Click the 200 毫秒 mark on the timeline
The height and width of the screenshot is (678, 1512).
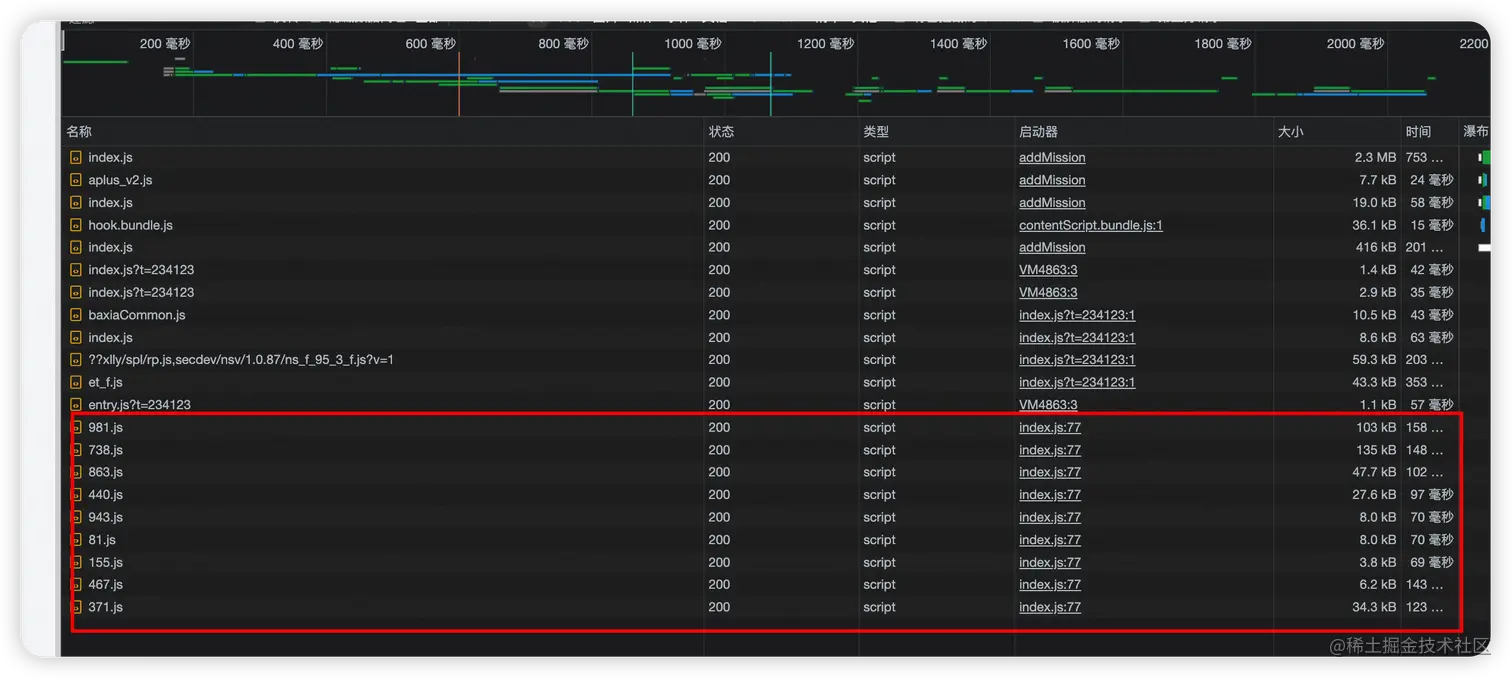point(165,44)
